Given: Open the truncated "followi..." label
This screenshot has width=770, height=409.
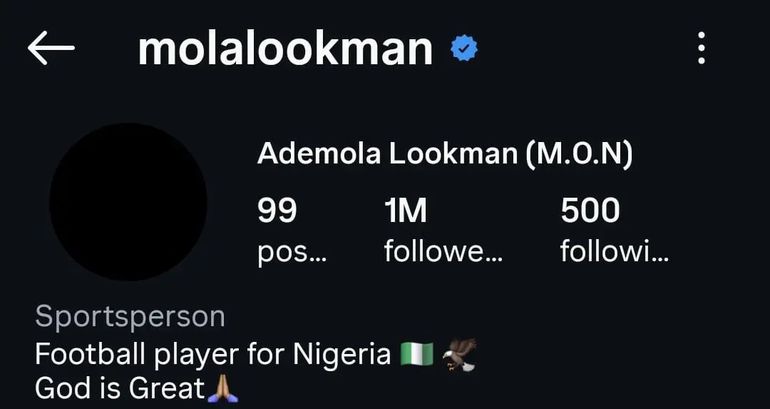Looking at the screenshot, I should coord(614,252).
